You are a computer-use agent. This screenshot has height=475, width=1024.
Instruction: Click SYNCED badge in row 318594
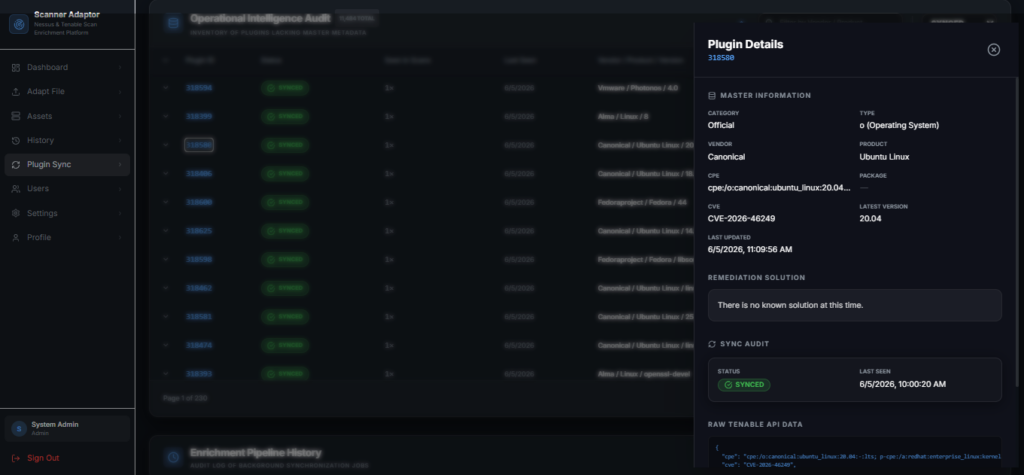(285, 88)
